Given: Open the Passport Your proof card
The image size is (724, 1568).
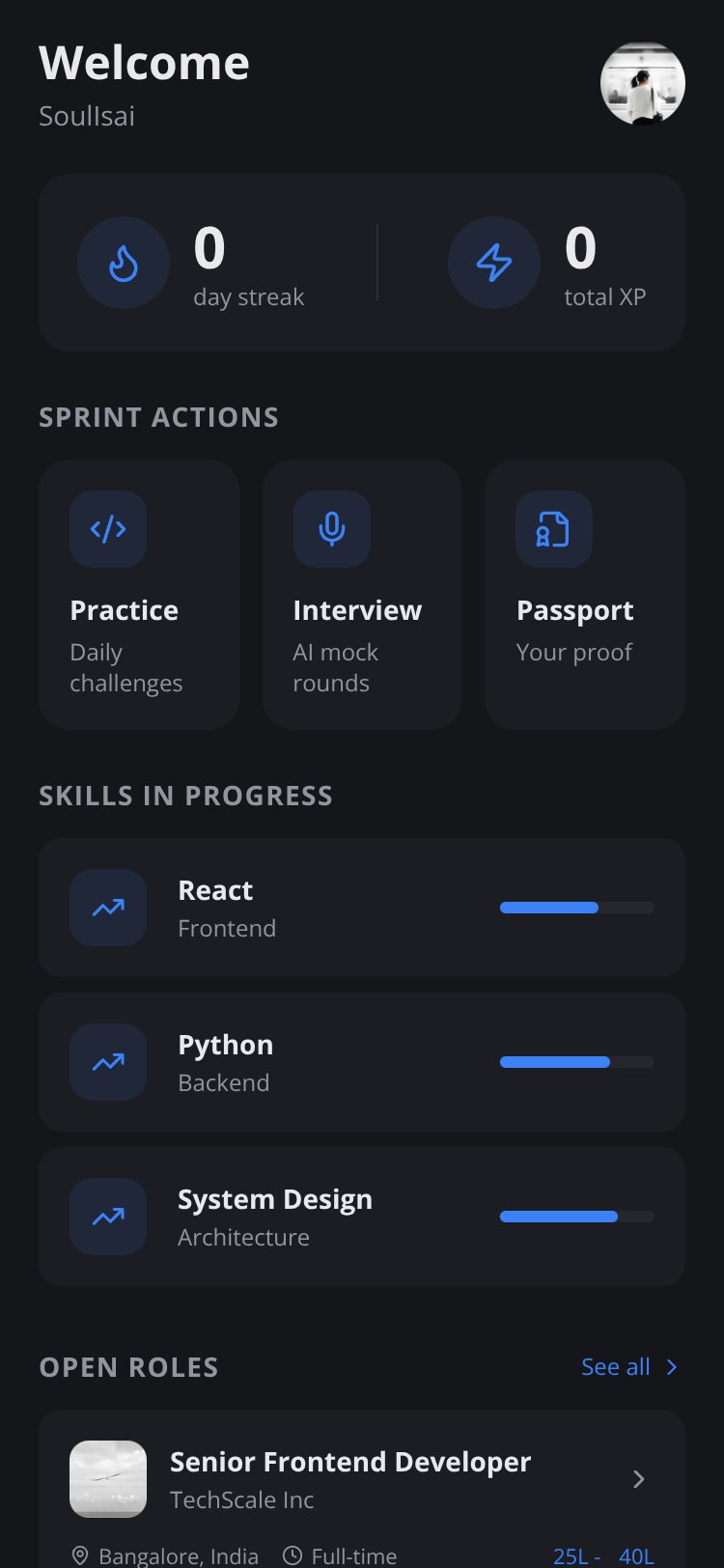Looking at the screenshot, I should [585, 595].
